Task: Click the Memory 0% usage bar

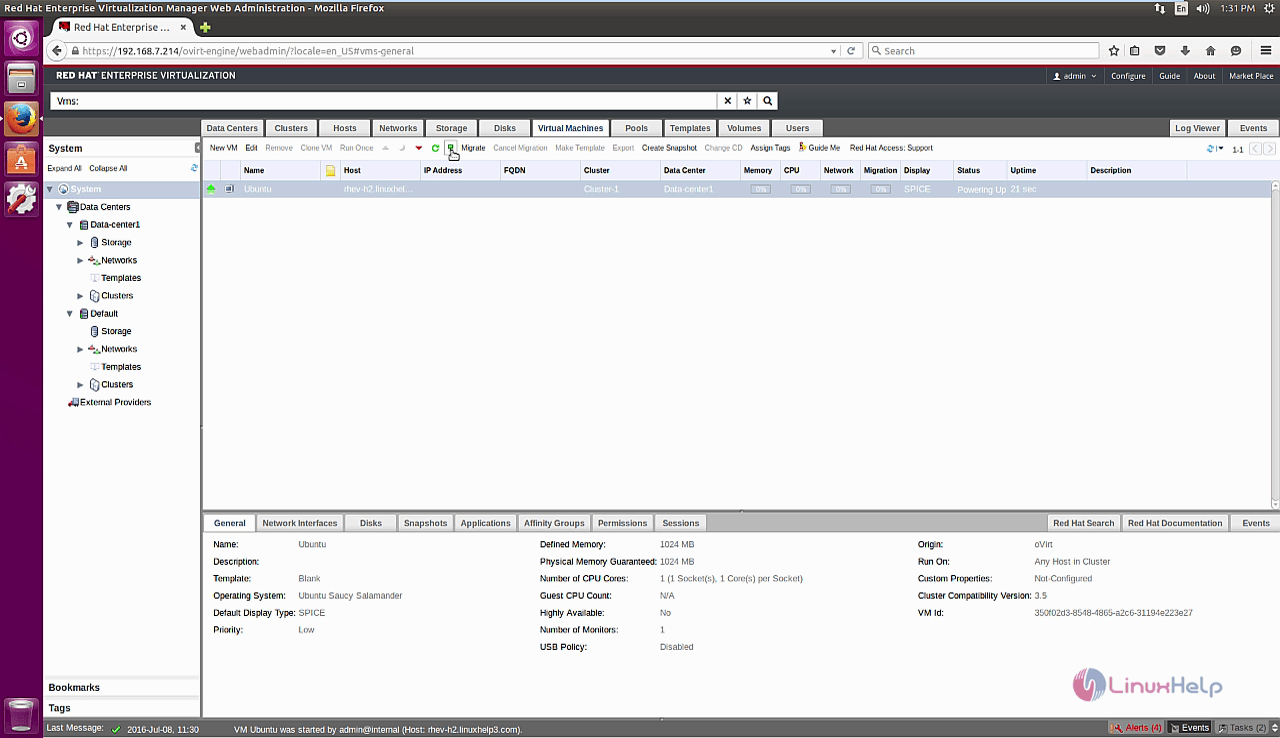Action: [760, 189]
